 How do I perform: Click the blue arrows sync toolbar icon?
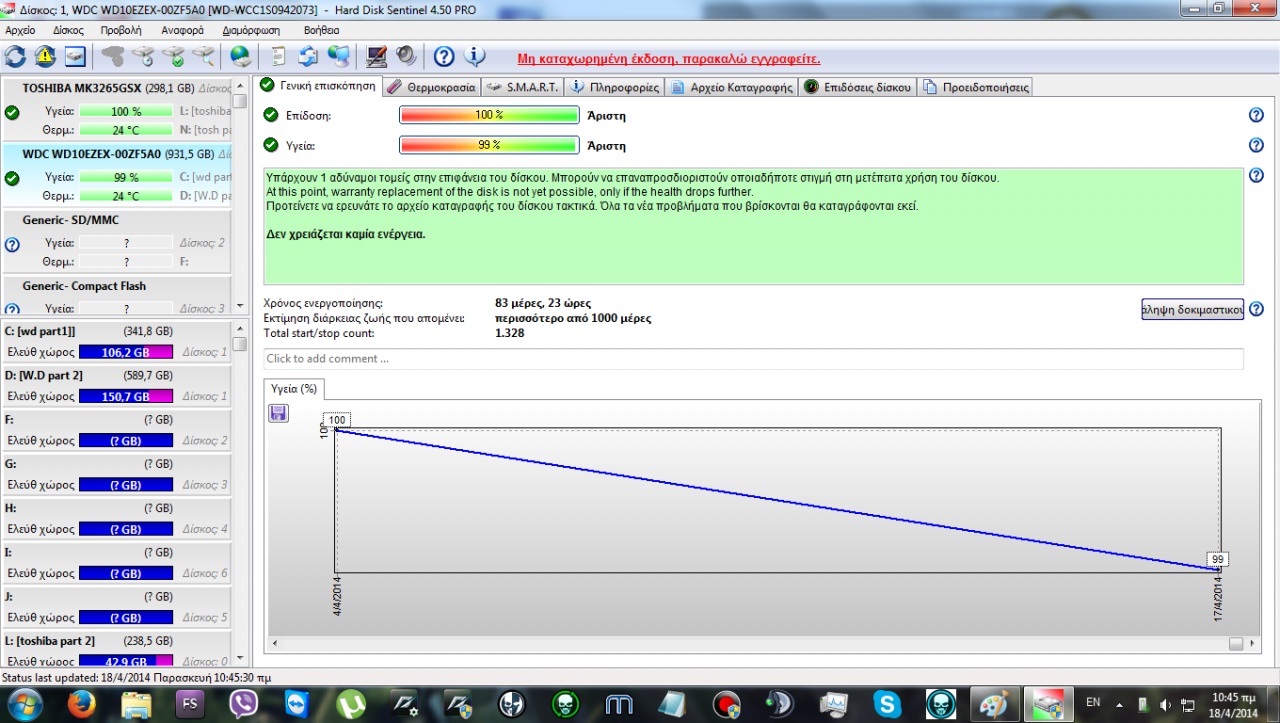[309, 56]
